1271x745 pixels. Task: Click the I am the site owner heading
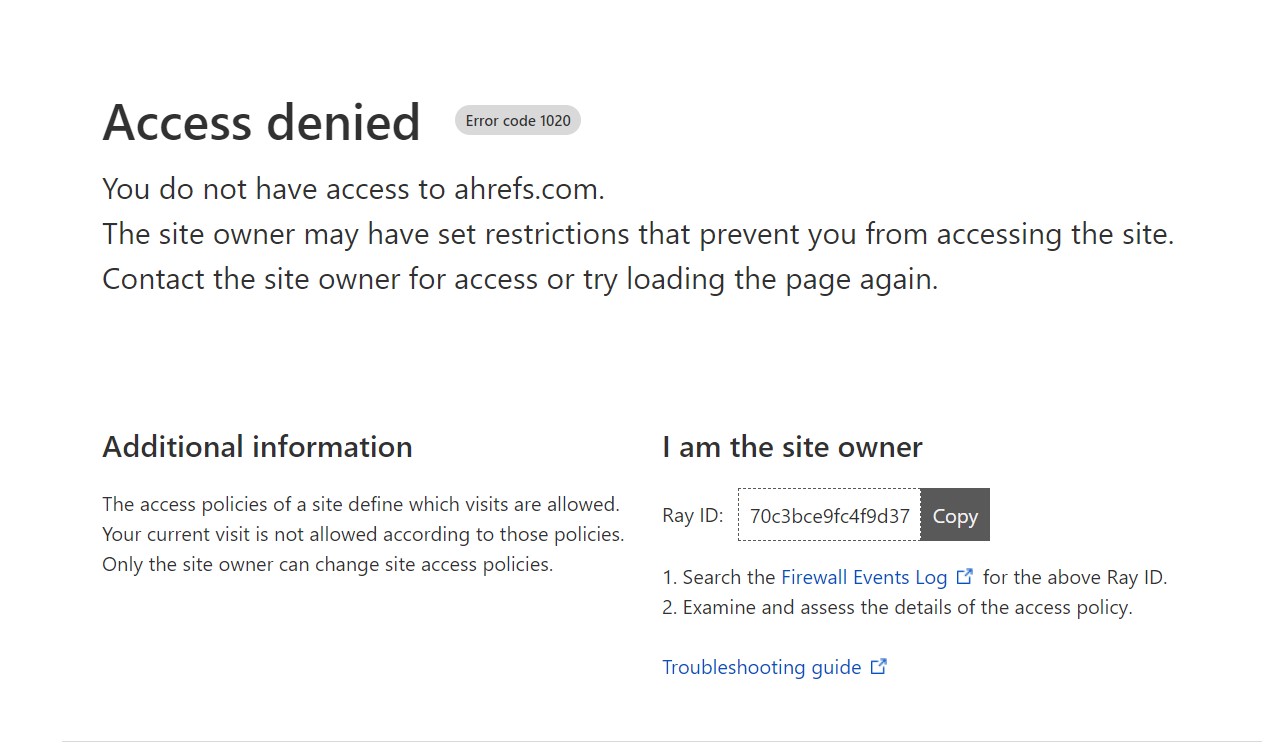tap(792, 446)
